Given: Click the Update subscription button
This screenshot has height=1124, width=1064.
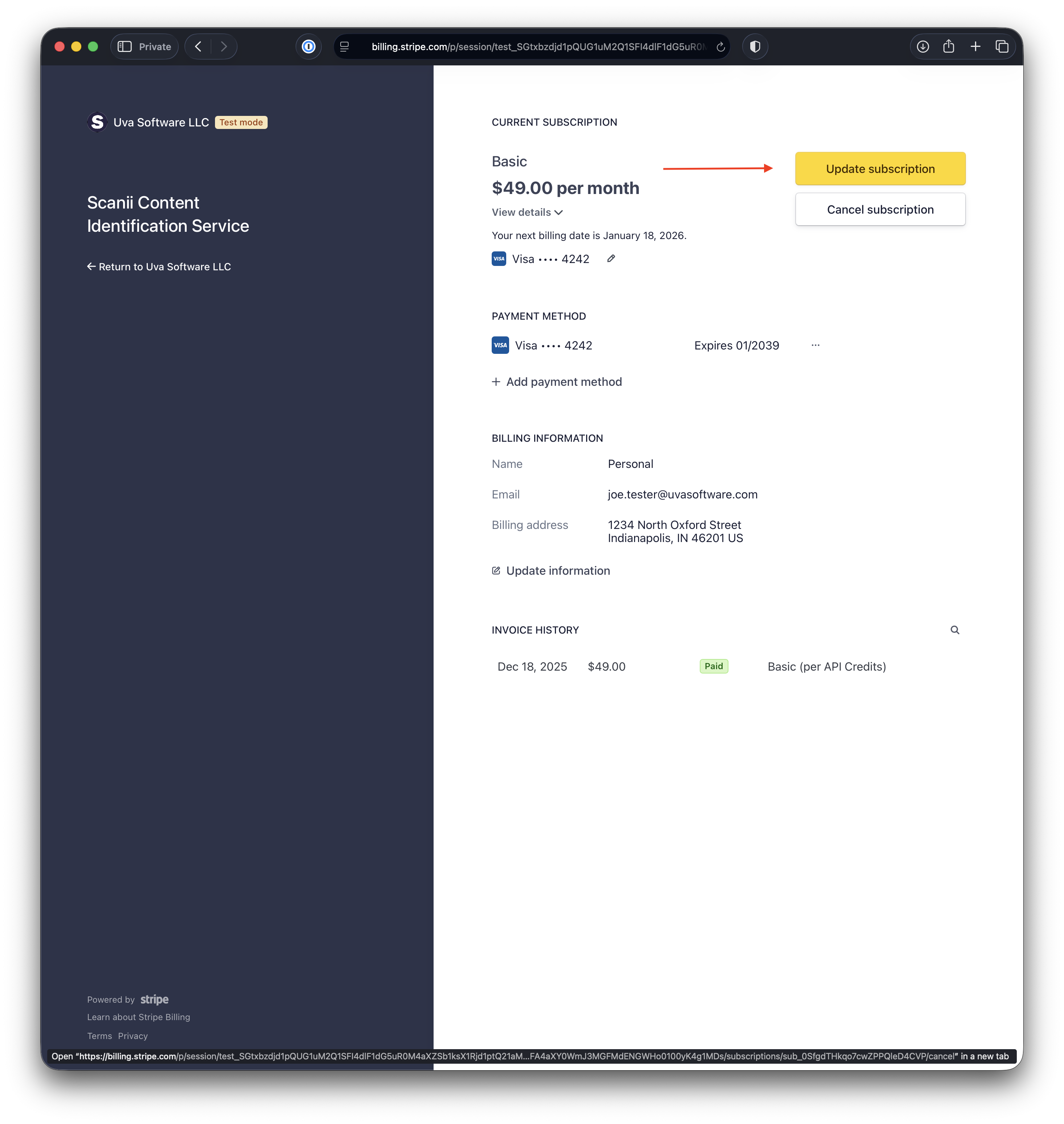Looking at the screenshot, I should [x=880, y=169].
